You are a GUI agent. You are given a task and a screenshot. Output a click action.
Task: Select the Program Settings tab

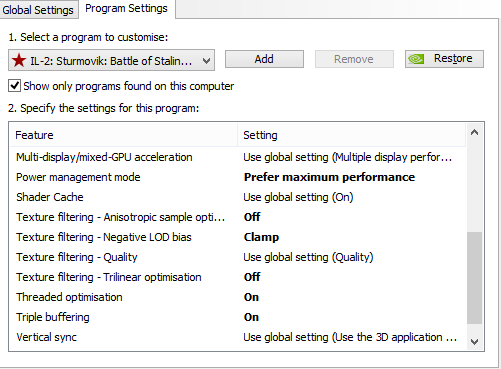pos(126,8)
